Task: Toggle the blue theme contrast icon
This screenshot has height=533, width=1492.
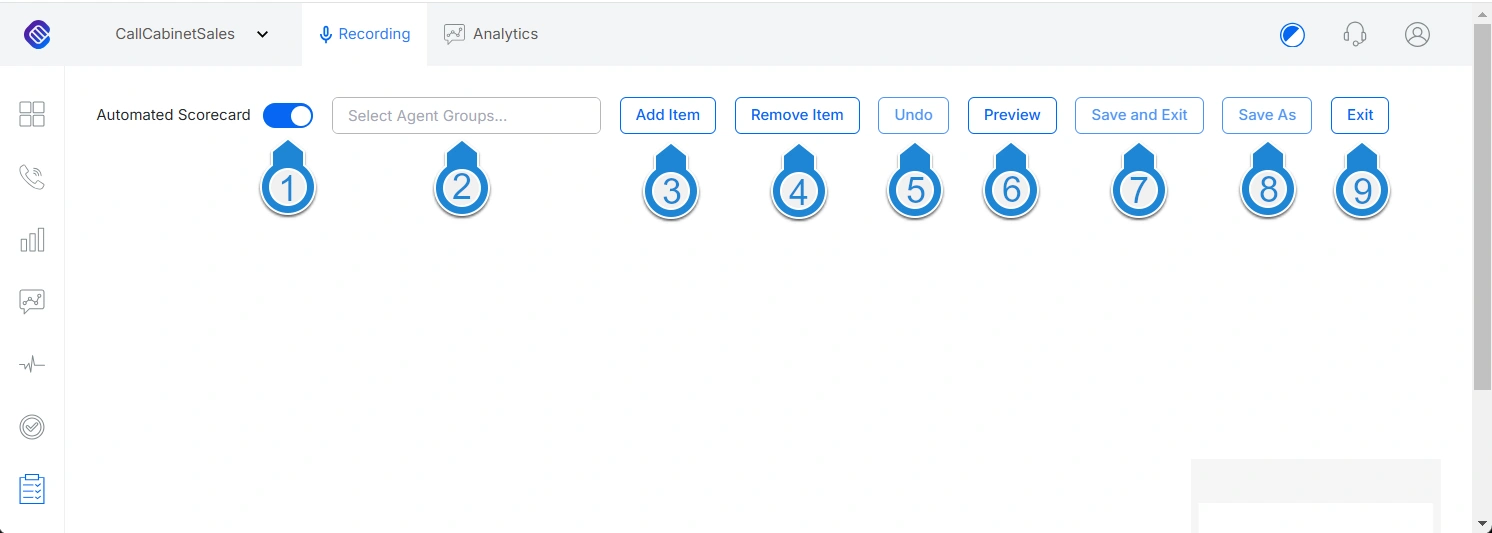Action: [1292, 35]
